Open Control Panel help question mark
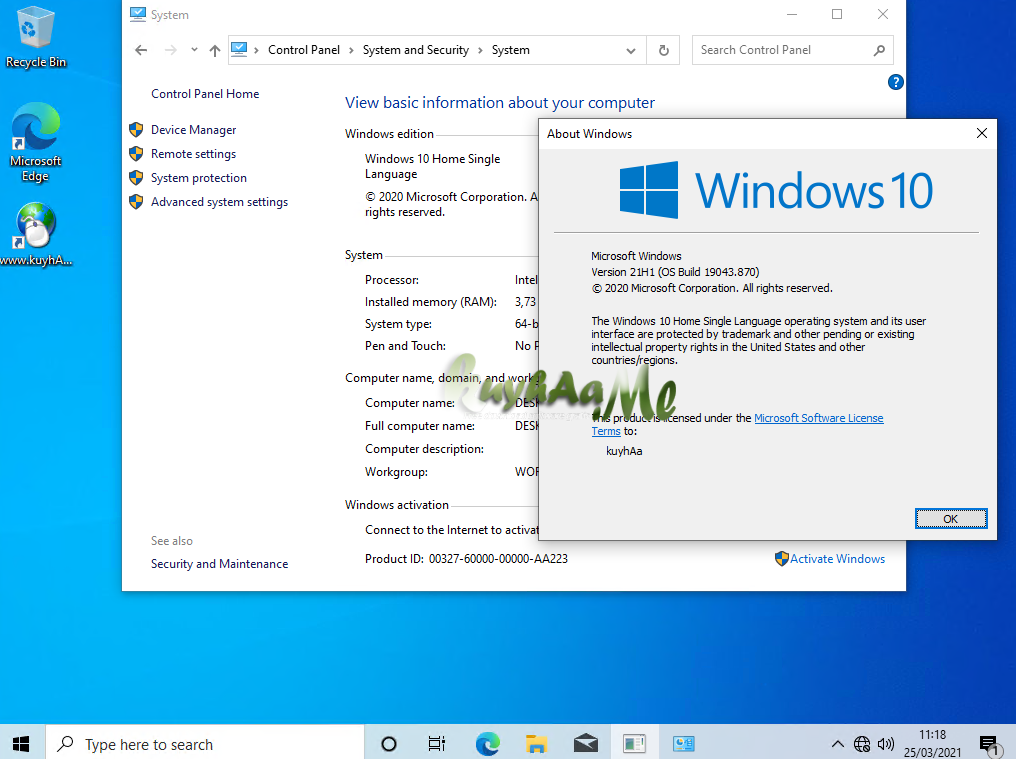Screen dimensions: 1016x759 click(x=895, y=82)
